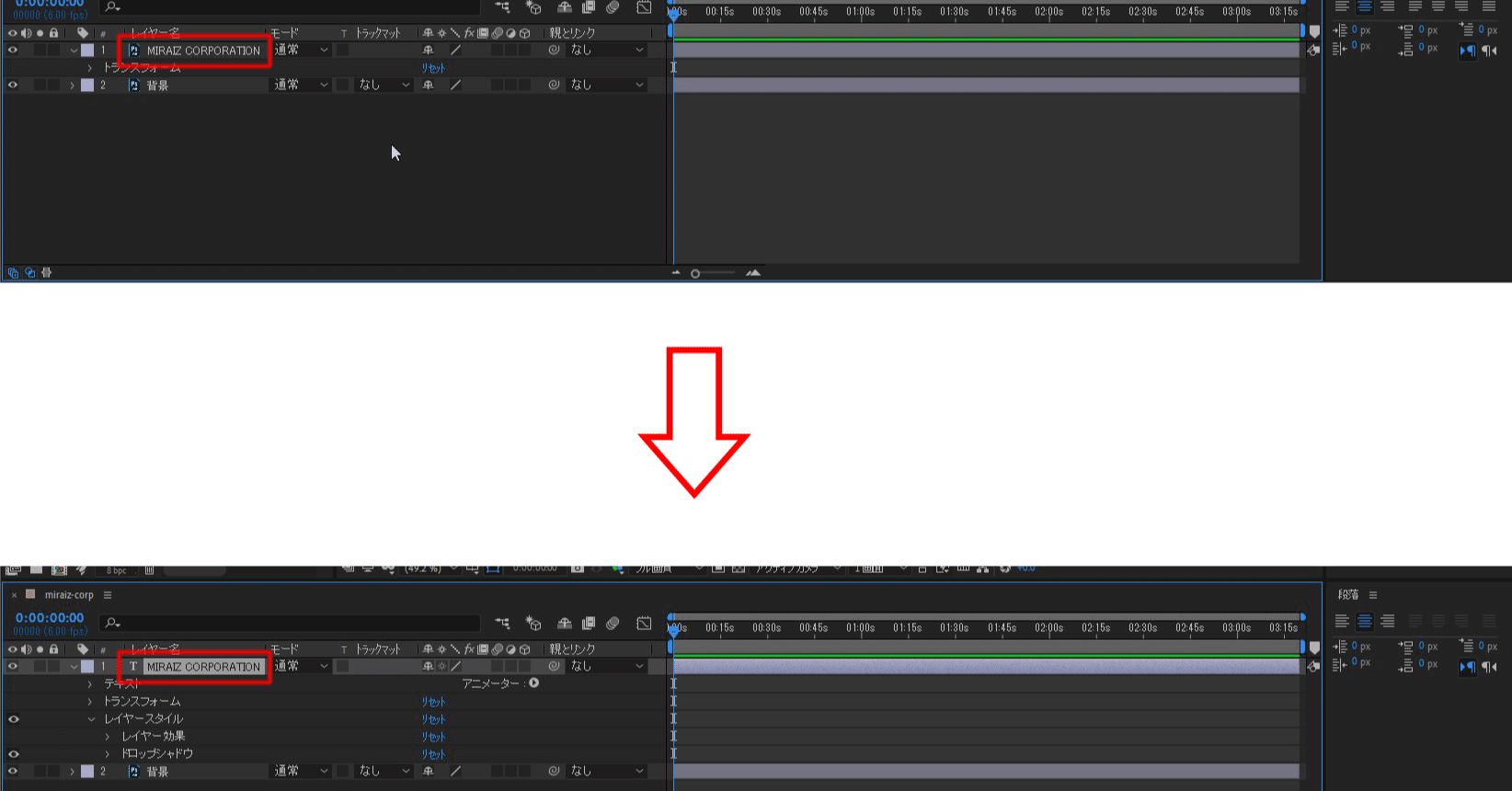The width and height of the screenshot is (1512, 791).
Task: Toggle Draft 3D in miraiz-corp timeline
Action: 533,624
